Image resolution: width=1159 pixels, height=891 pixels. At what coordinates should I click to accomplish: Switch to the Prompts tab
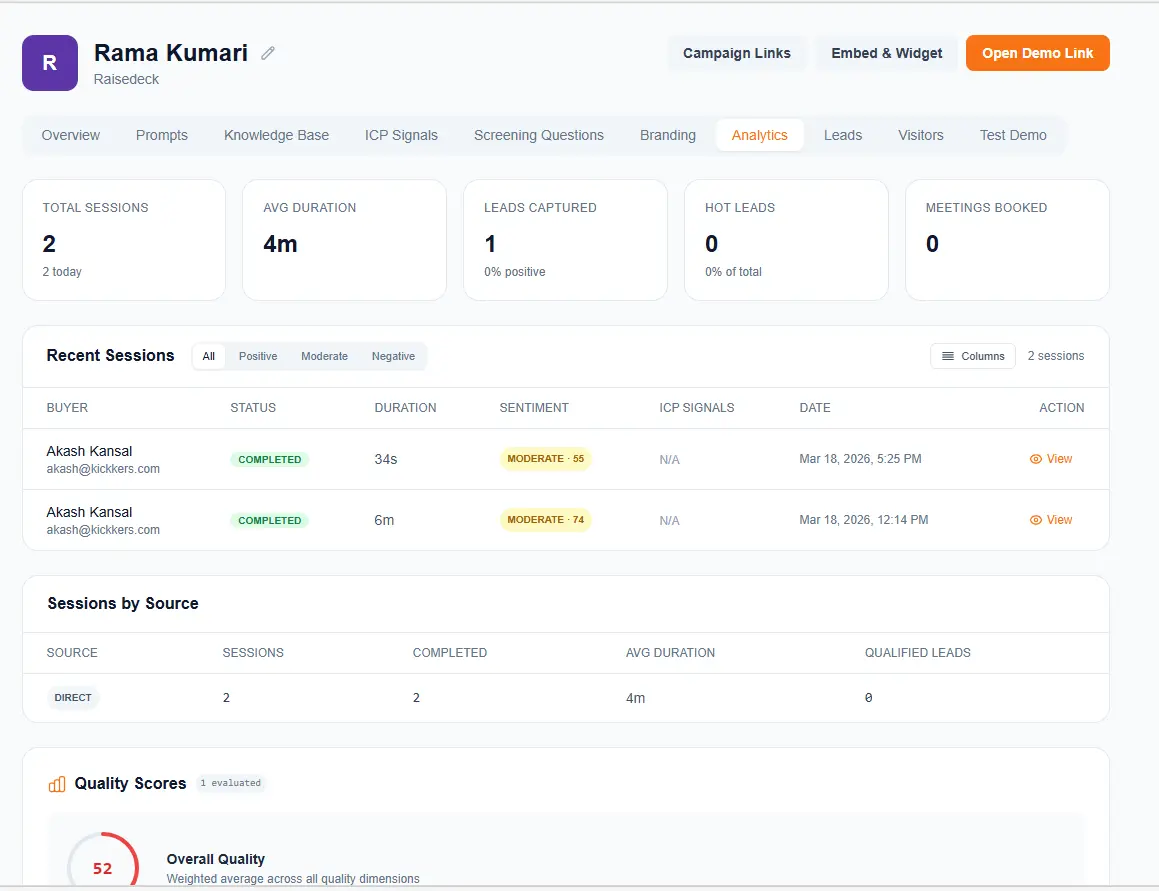pos(162,135)
